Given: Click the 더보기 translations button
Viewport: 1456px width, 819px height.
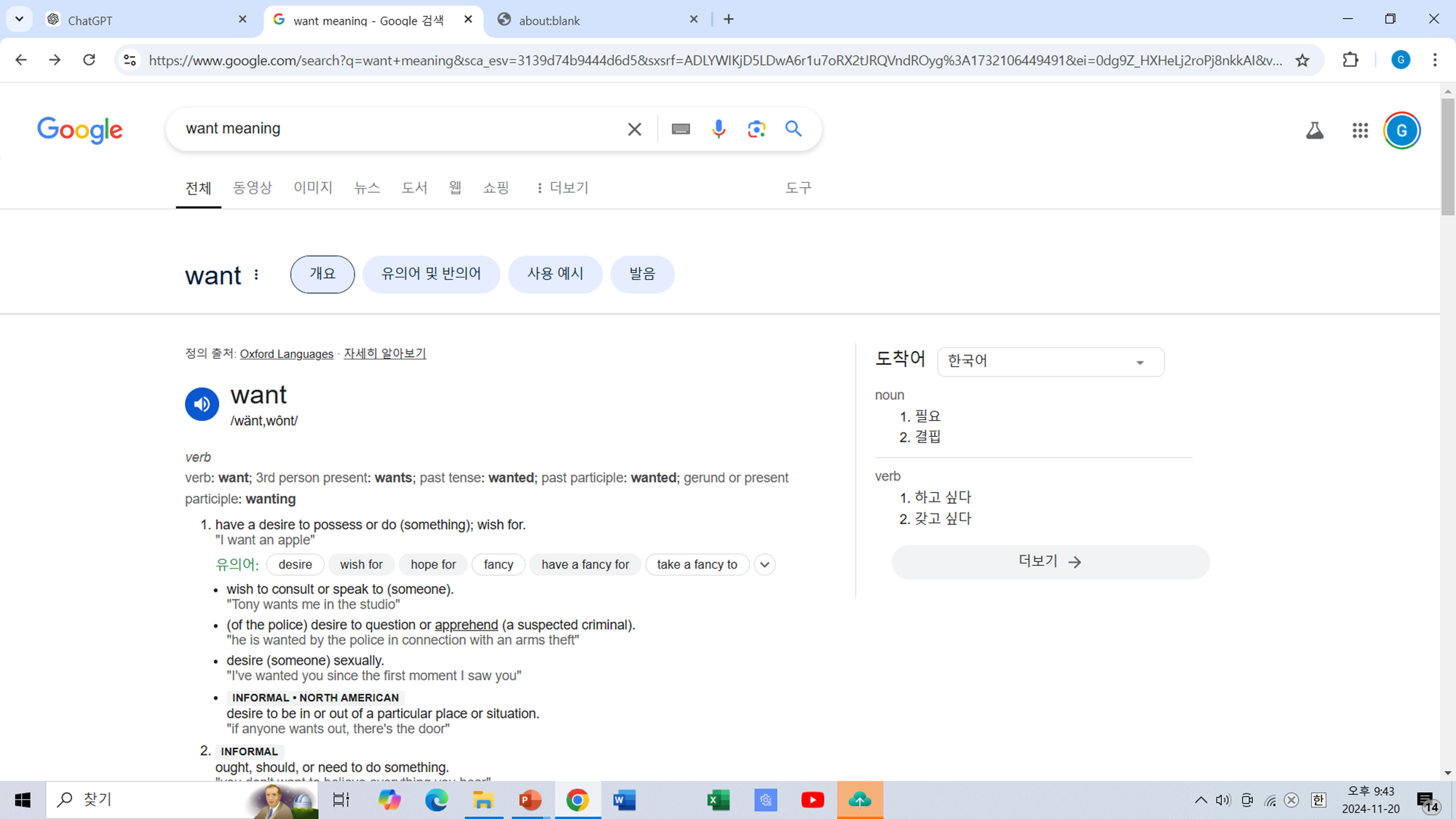Looking at the screenshot, I should click(1050, 562).
